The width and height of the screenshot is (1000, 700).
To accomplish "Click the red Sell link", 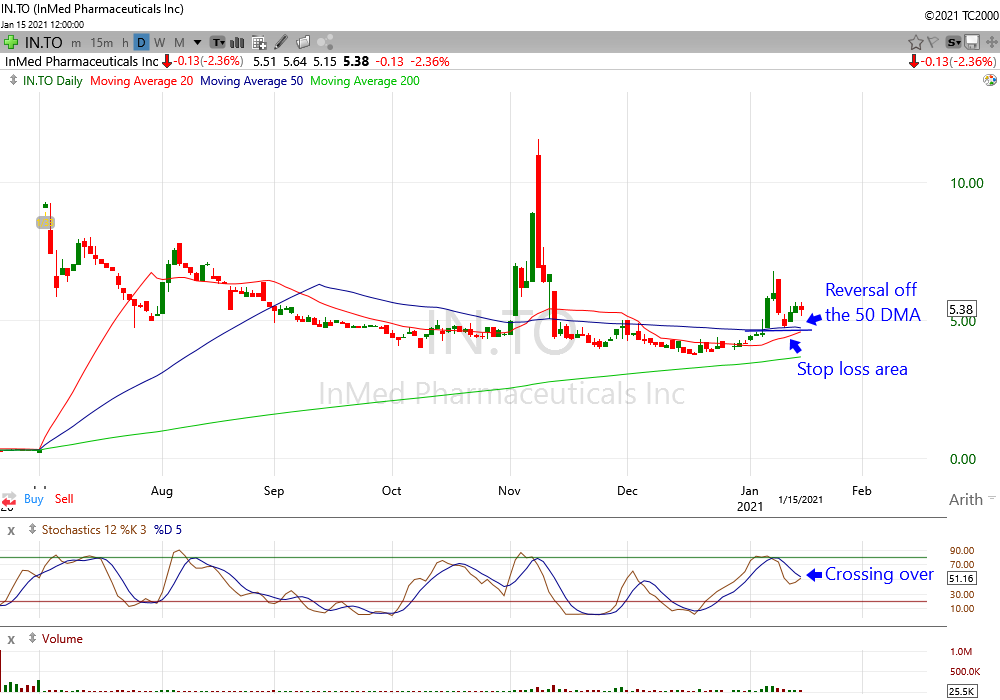I will pyautogui.click(x=64, y=499).
